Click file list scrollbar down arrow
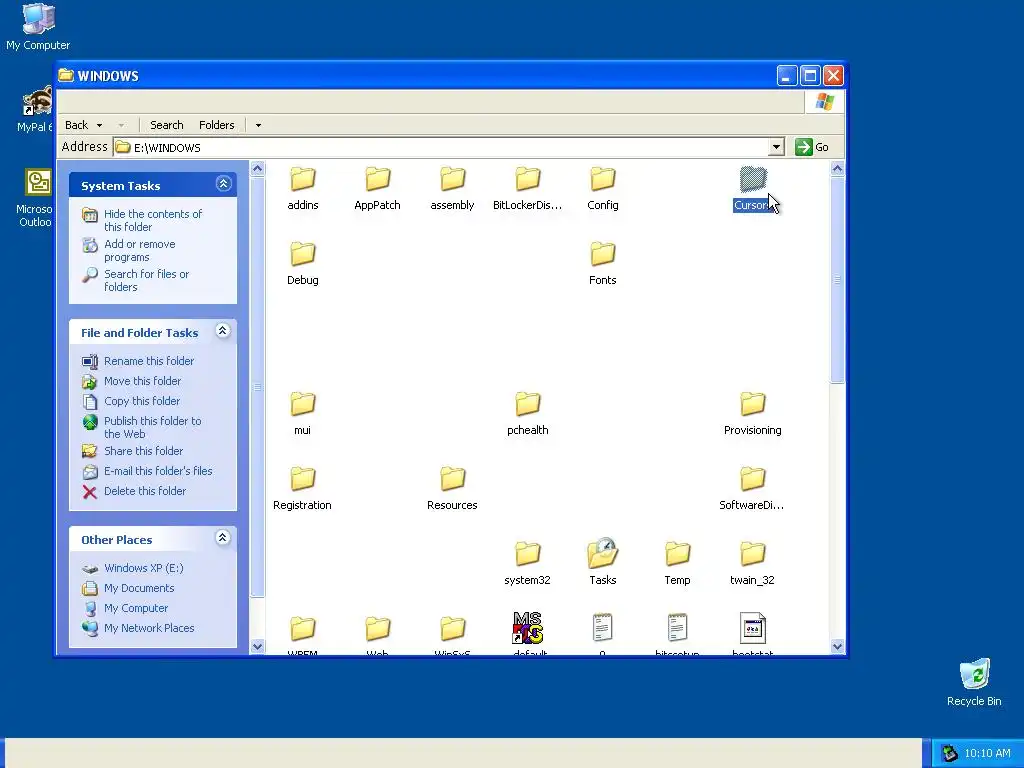 (x=837, y=647)
